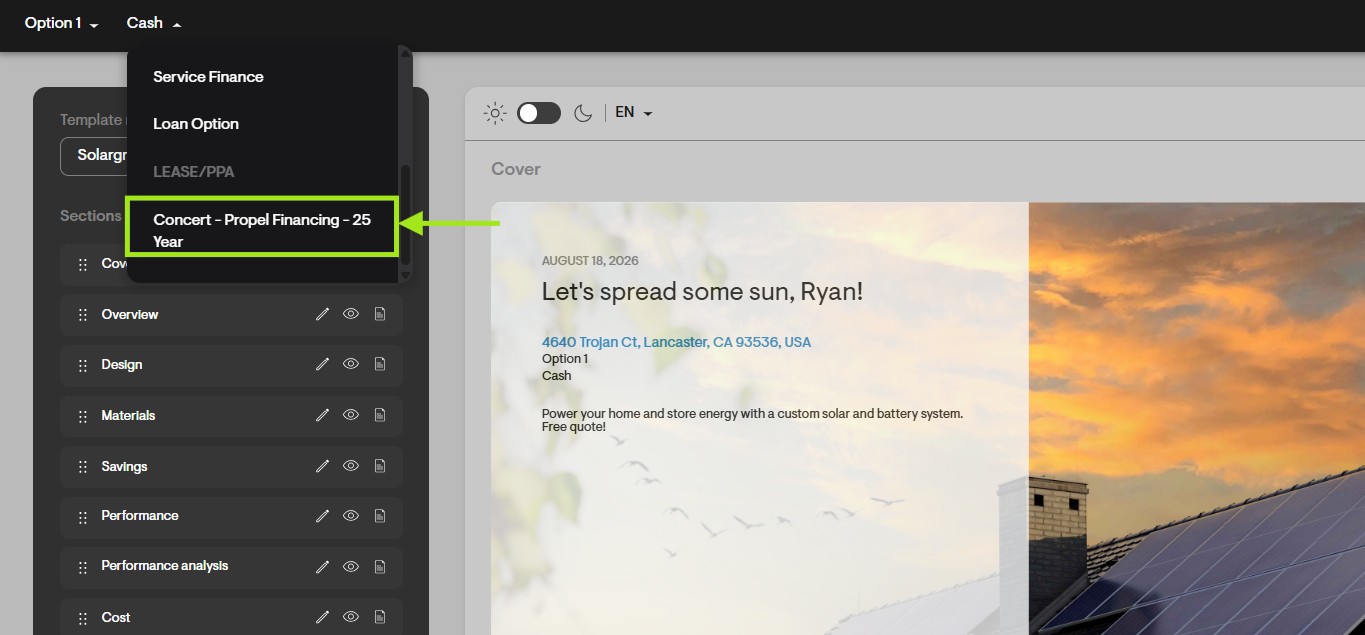The height and width of the screenshot is (635, 1365).
Task: Toggle visibility of the Overview section
Action: click(x=351, y=314)
